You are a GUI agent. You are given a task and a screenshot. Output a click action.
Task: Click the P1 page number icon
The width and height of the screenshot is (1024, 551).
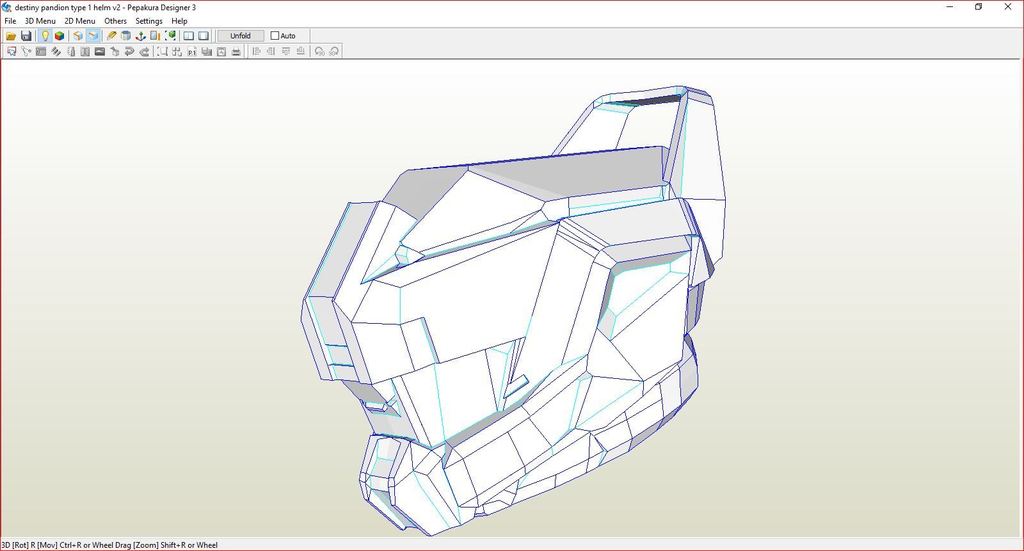pyautogui.click(x=192, y=52)
